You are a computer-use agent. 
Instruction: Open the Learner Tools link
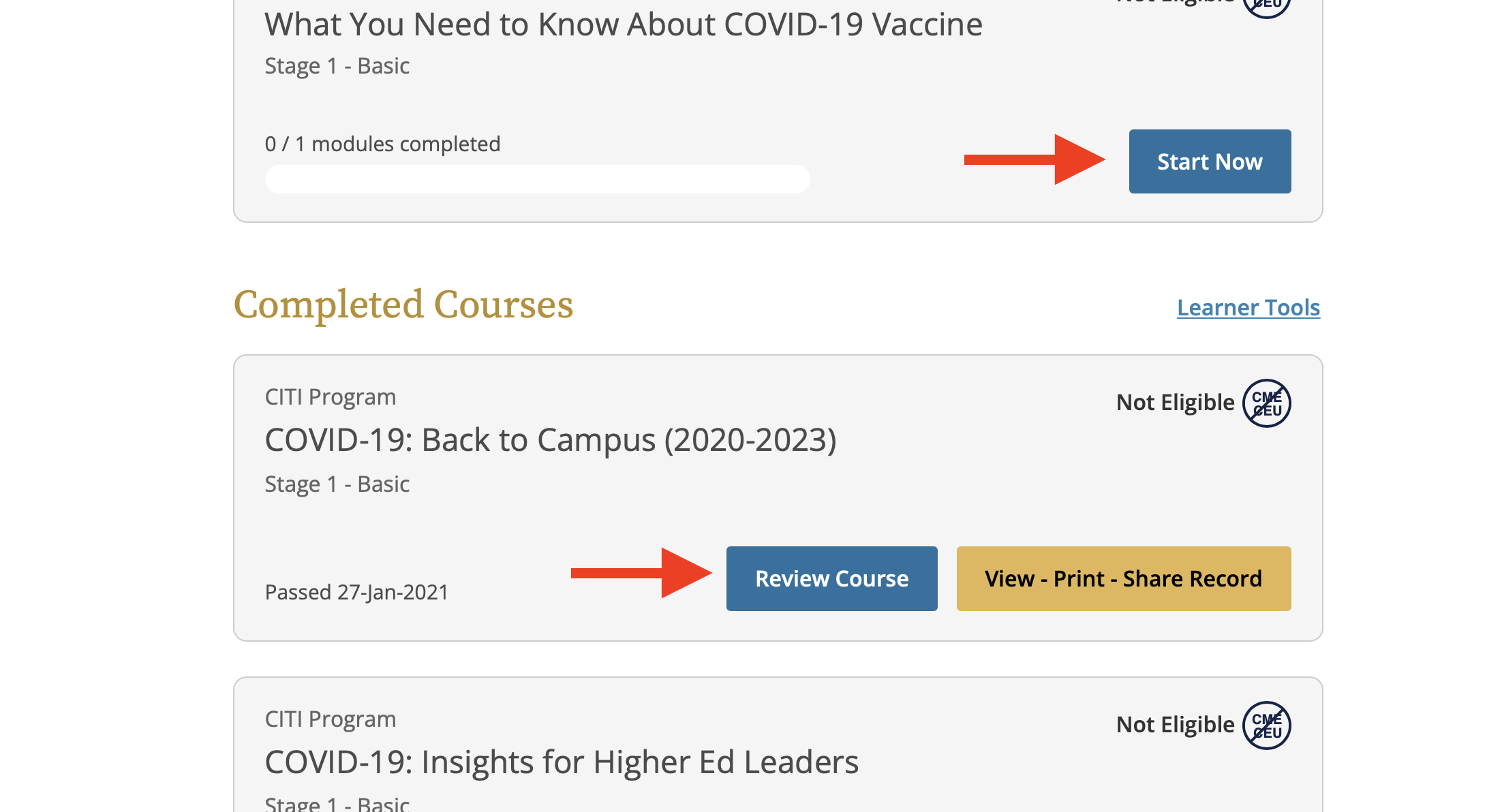pyautogui.click(x=1248, y=307)
